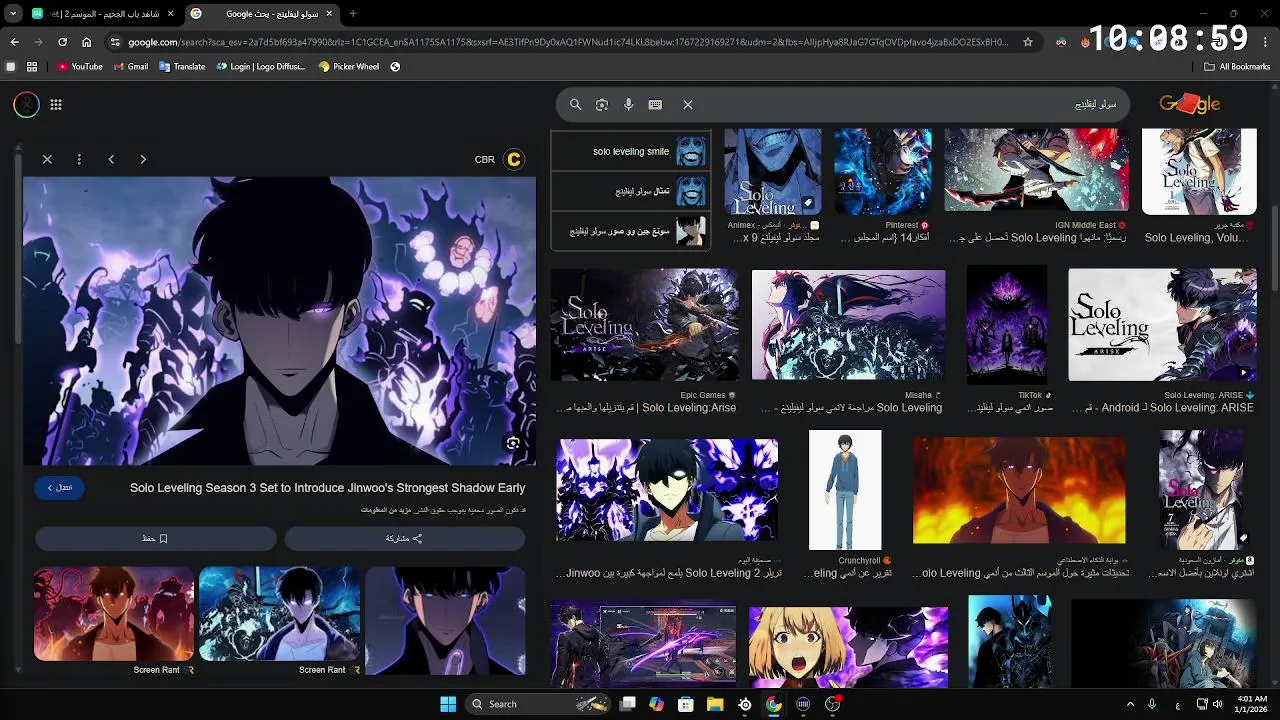Open the All Bookmarks folder
The width and height of the screenshot is (1280, 720).
point(1237,67)
